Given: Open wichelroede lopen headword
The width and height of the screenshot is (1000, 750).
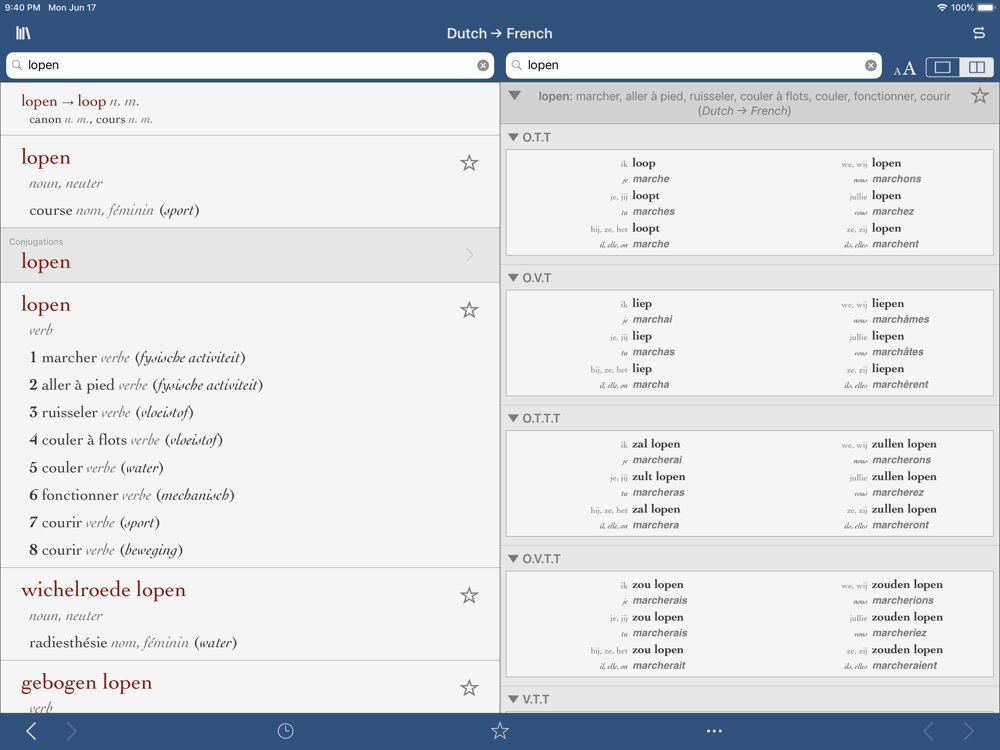Looking at the screenshot, I should pyautogui.click(x=103, y=590).
